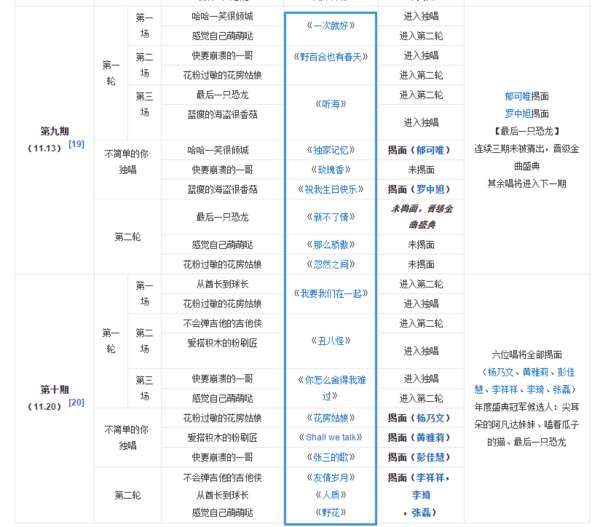Screen dimensions: 600x527
Task: Click 李祥祥 in the episode ten remarks list
Action: pos(505,389)
